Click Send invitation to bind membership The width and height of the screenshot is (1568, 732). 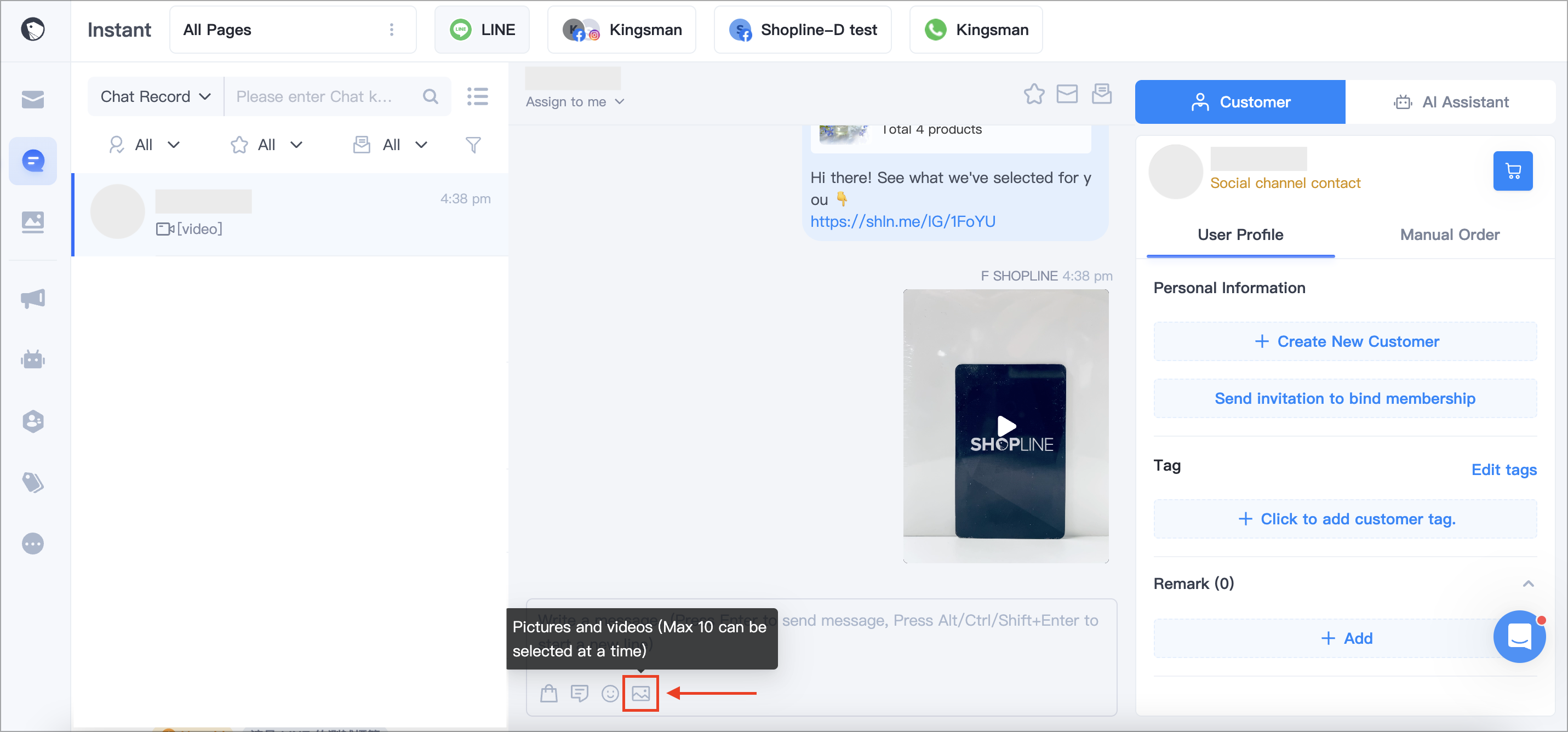tap(1344, 398)
